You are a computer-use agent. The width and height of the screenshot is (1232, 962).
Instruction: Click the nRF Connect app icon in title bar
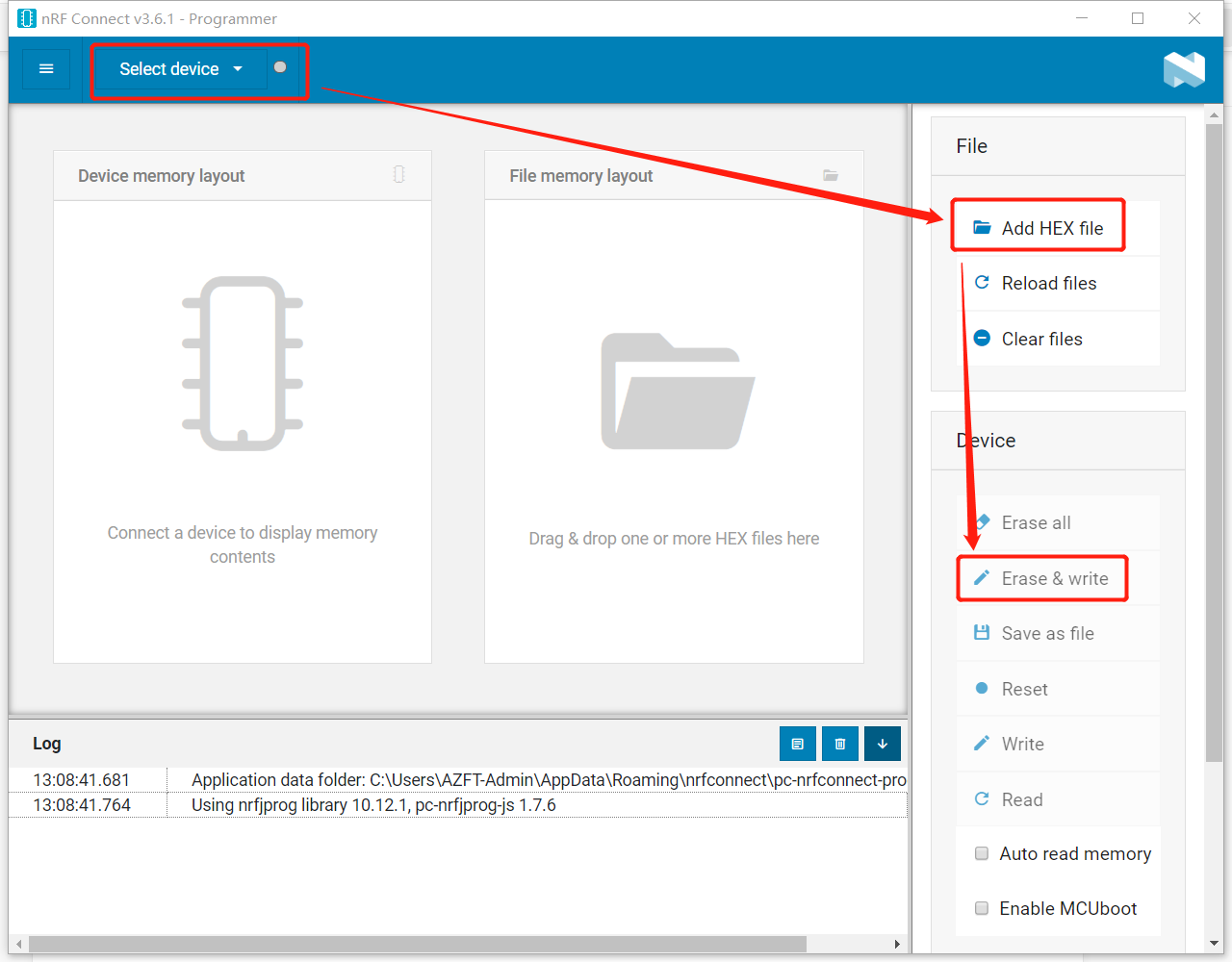27,18
